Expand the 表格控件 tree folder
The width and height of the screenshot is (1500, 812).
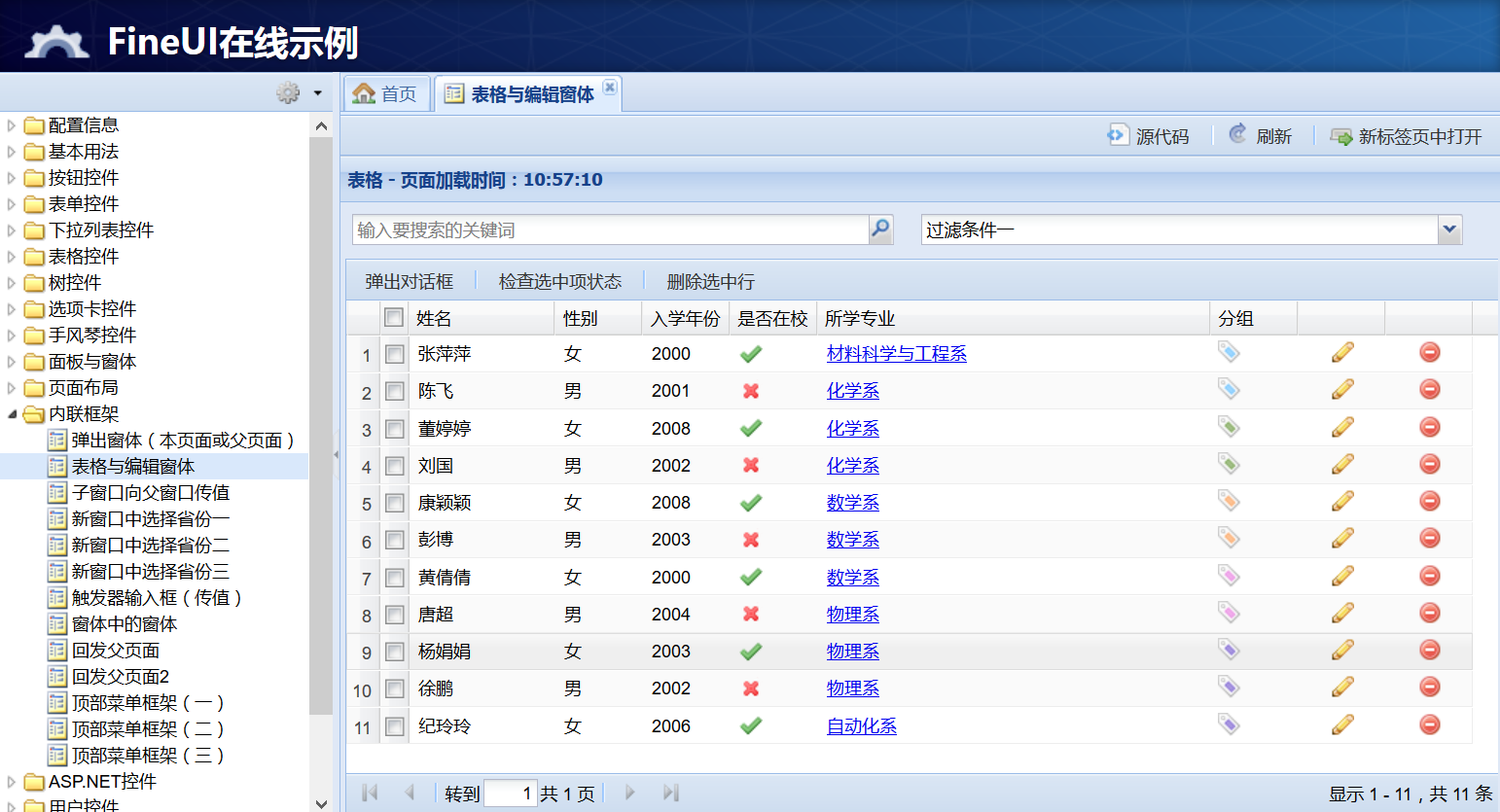[x=12, y=257]
